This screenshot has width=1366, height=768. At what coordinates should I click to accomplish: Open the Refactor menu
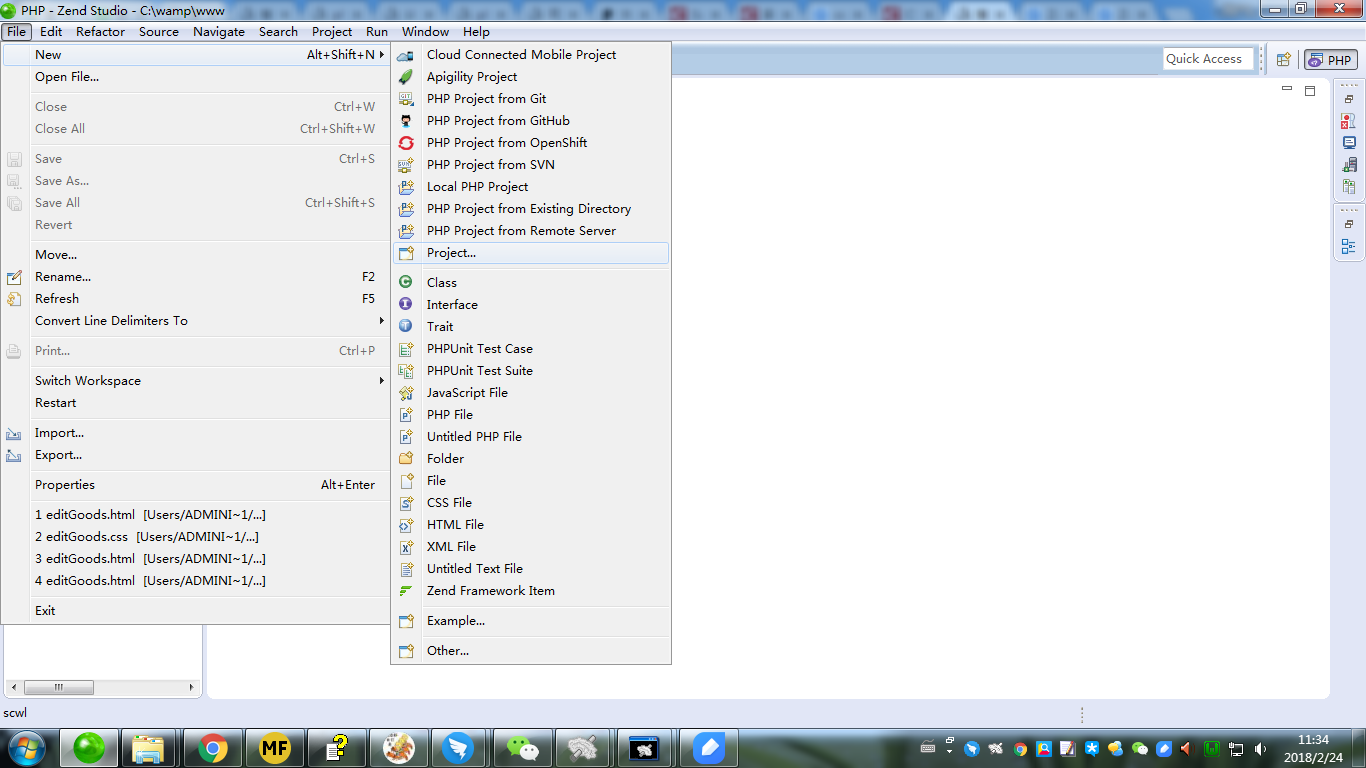pyautogui.click(x=101, y=32)
